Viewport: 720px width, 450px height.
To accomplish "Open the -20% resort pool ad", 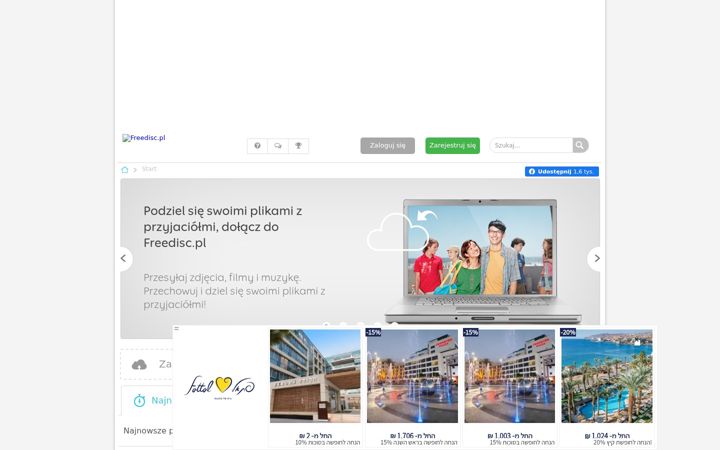I will [x=607, y=376].
